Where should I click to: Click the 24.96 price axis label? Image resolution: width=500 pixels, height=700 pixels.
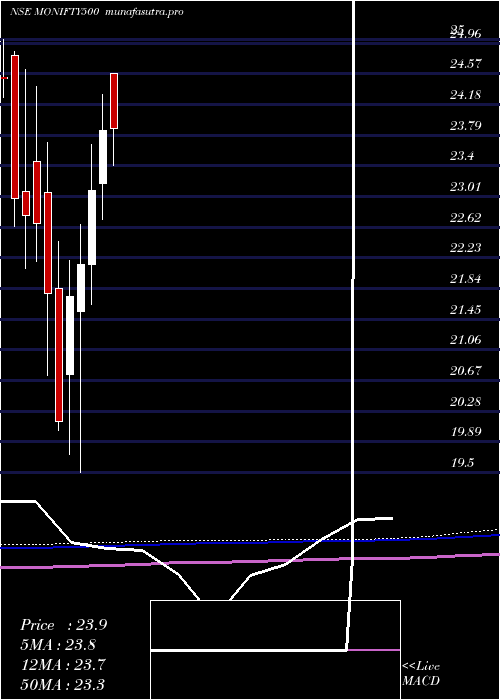[465, 34]
